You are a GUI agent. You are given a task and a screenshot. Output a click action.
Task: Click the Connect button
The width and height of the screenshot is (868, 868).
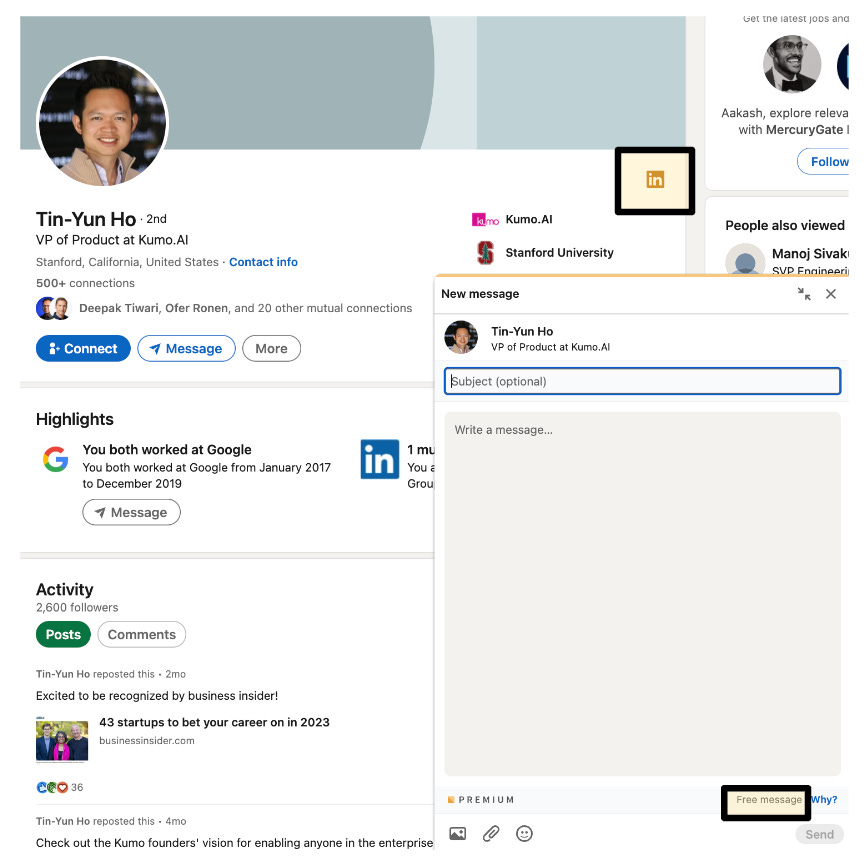83,349
